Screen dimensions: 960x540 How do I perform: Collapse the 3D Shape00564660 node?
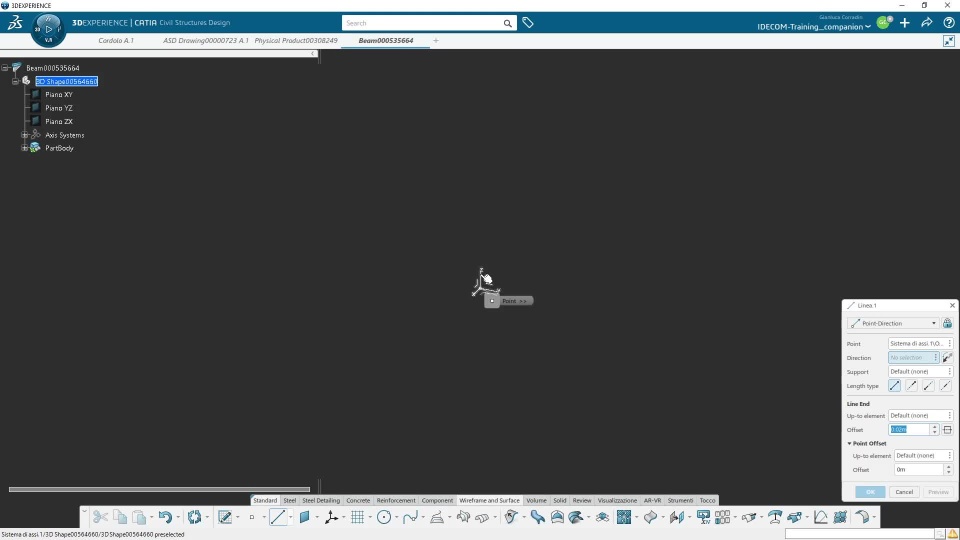[x=15, y=81]
